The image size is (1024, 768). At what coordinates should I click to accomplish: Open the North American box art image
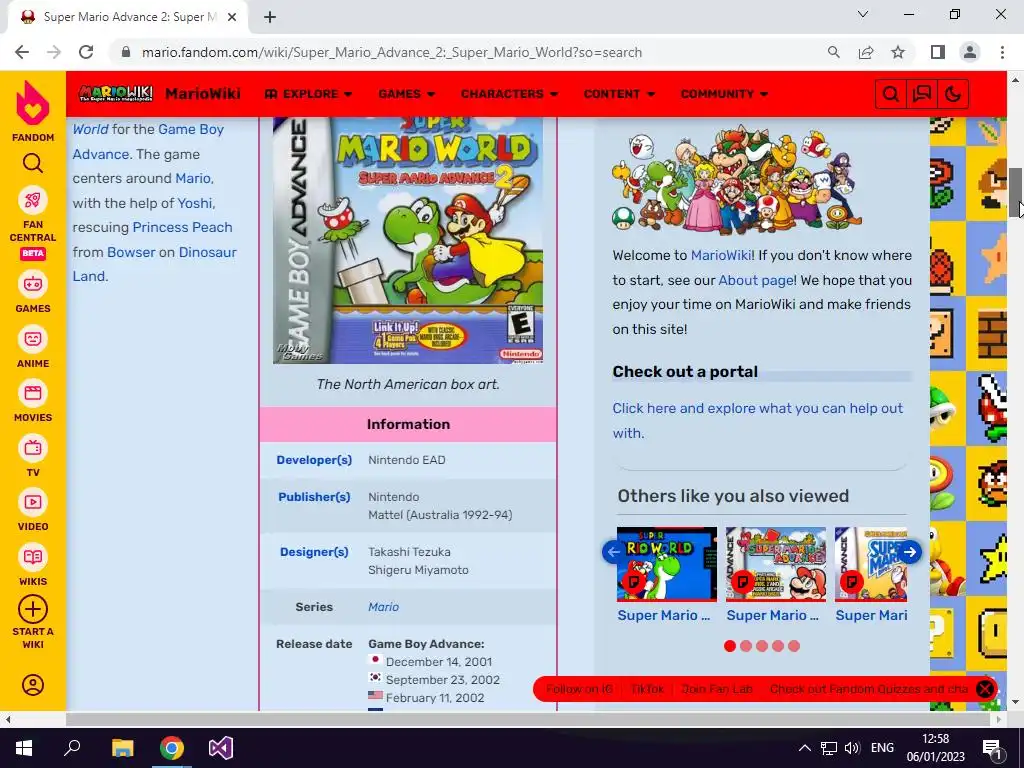coord(408,240)
